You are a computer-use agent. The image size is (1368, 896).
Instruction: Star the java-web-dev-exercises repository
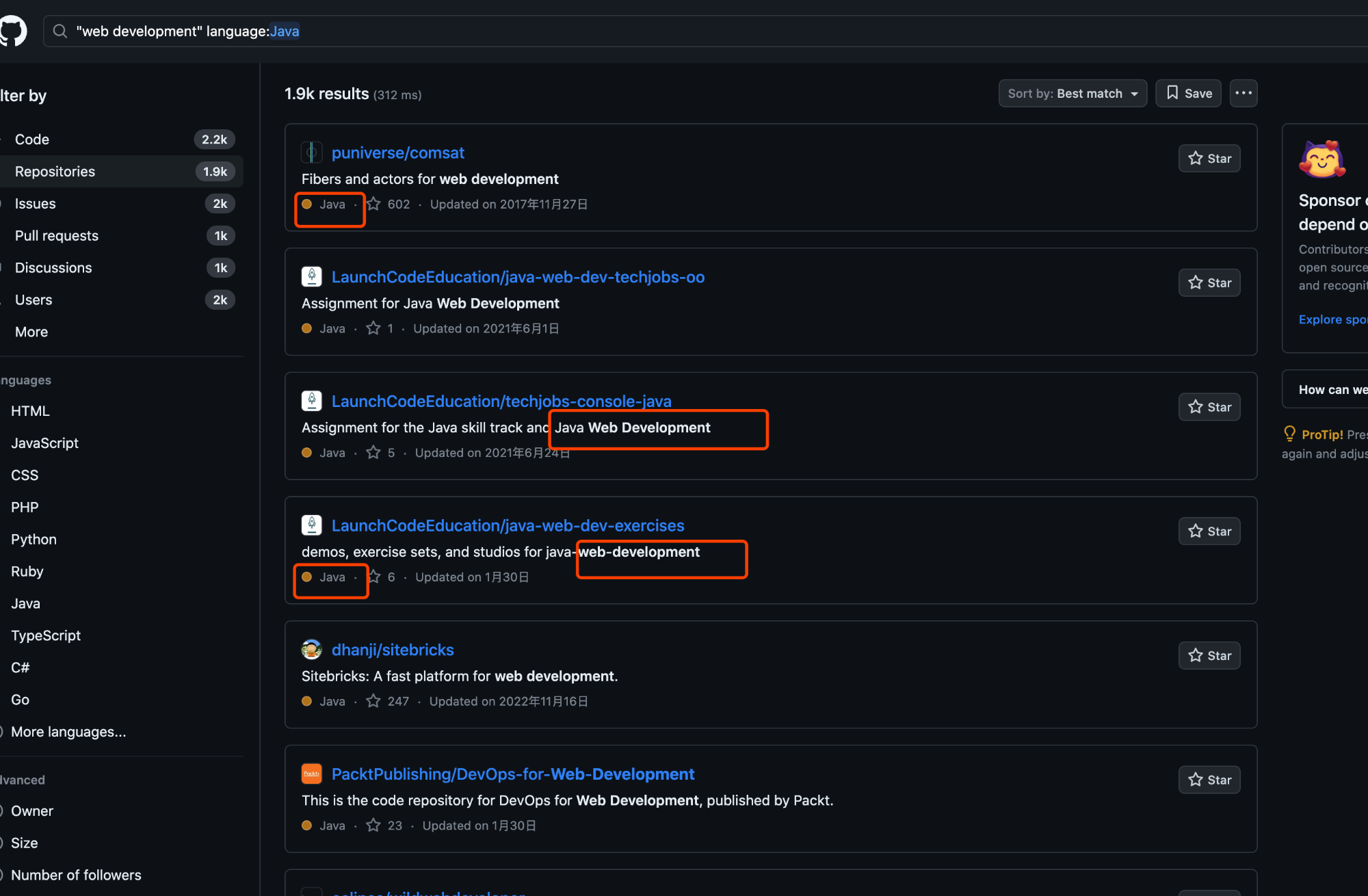click(x=1209, y=531)
